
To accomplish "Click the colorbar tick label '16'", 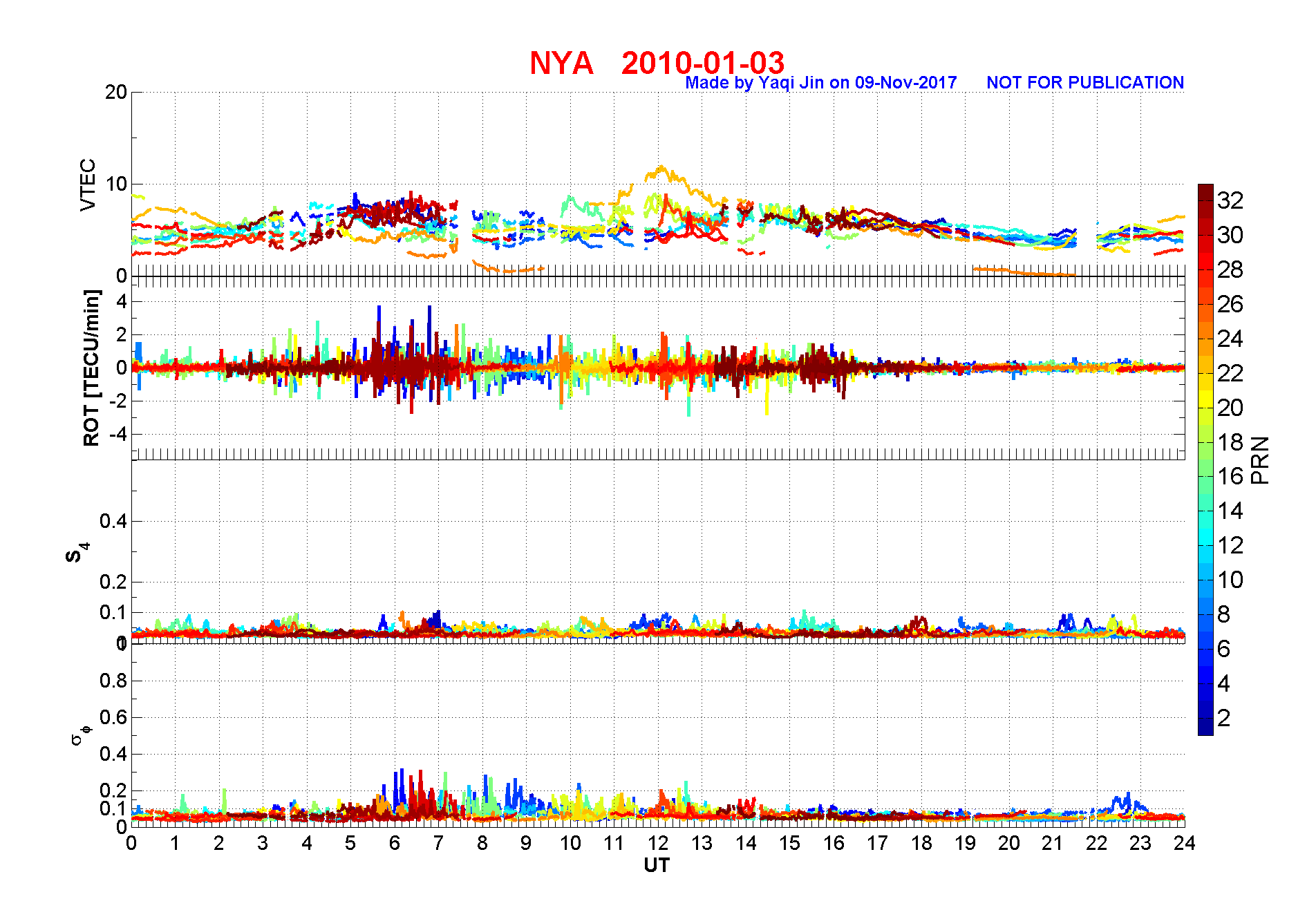I will tap(1230, 476).
